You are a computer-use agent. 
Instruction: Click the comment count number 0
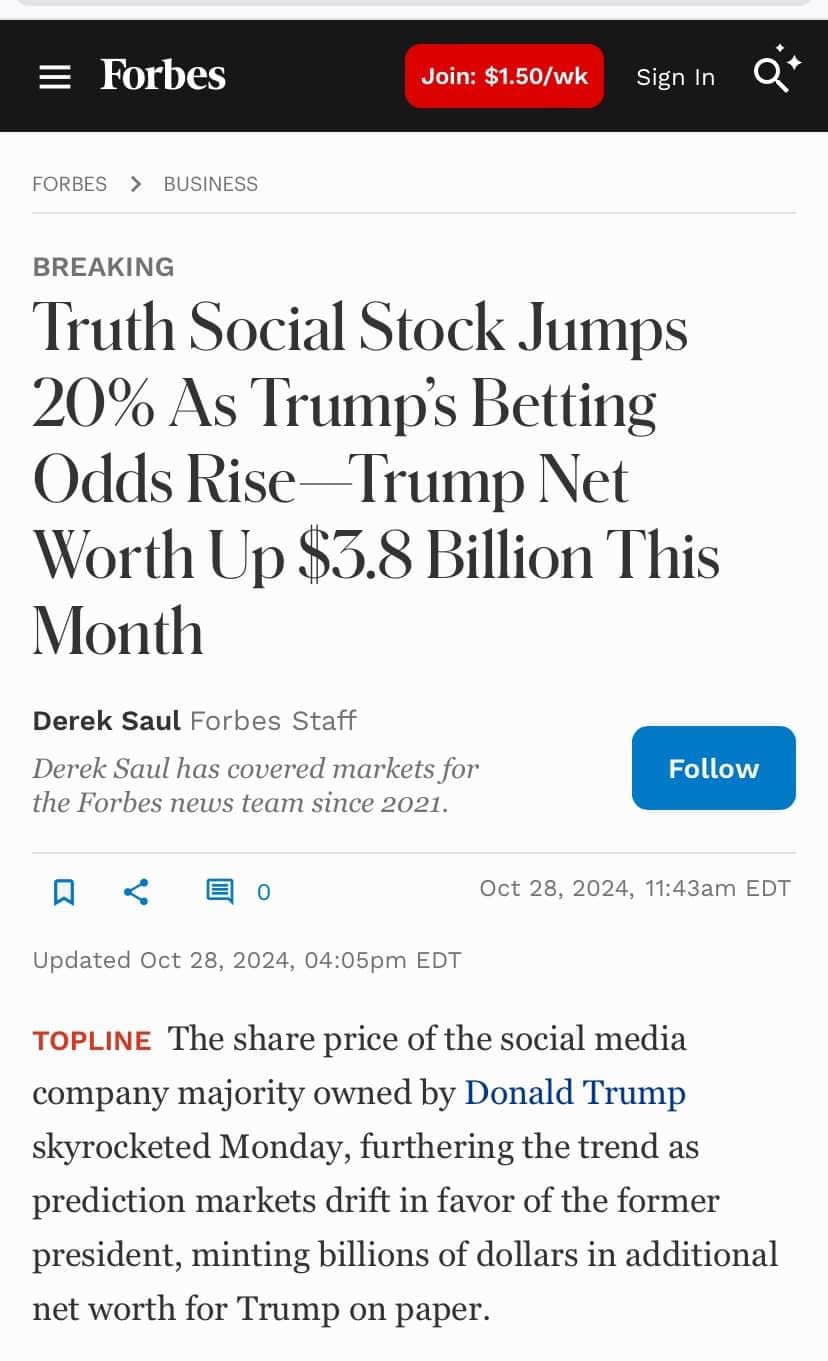point(264,892)
